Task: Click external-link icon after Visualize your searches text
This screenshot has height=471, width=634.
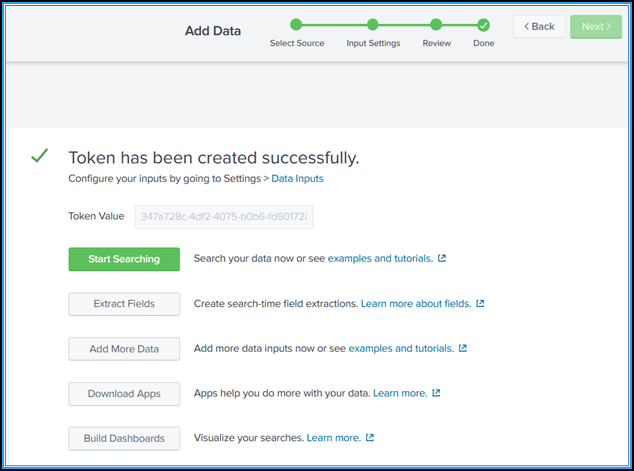Action: (x=370, y=437)
